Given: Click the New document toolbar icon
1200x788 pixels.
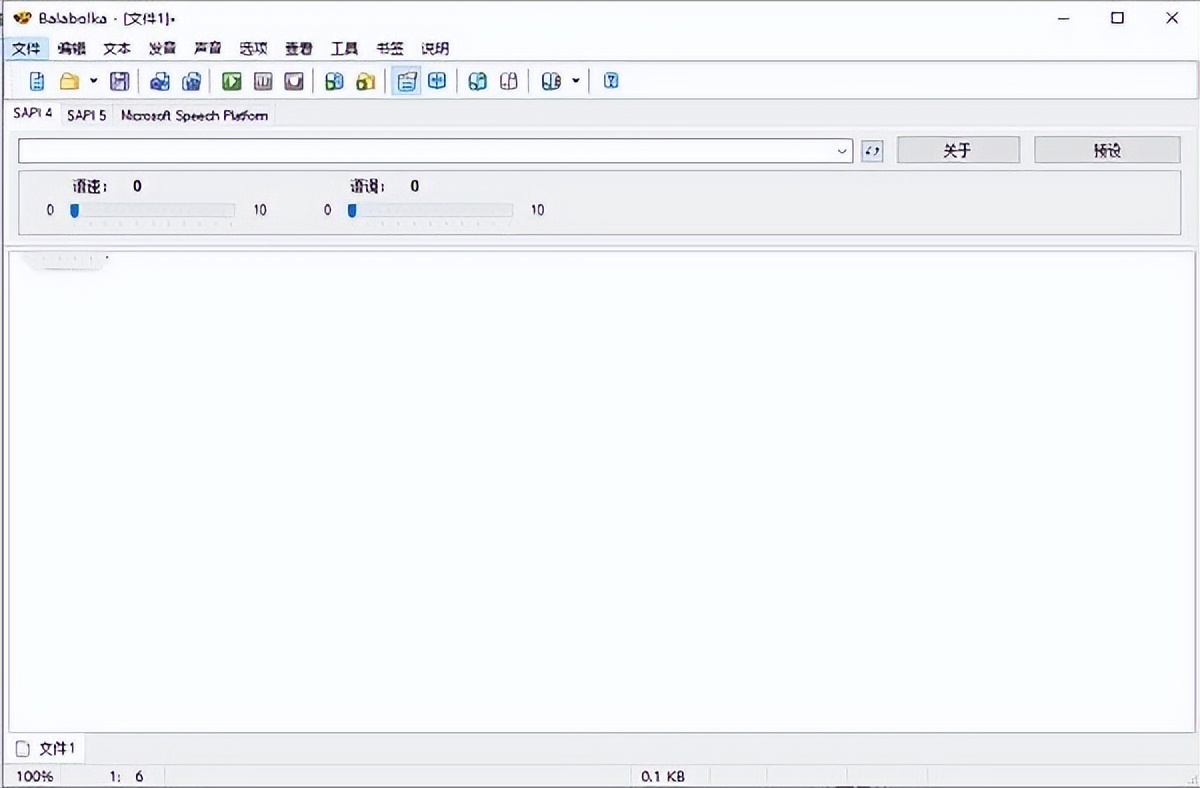Looking at the screenshot, I should tap(37, 81).
